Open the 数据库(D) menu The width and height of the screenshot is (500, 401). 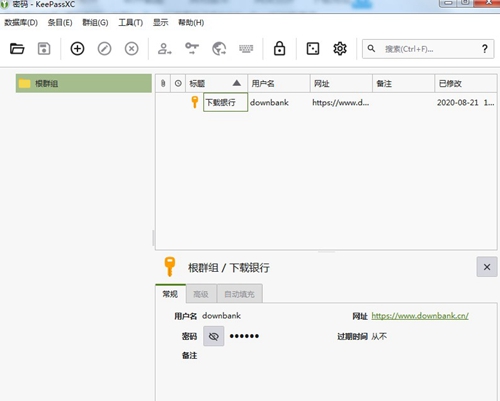21,23
